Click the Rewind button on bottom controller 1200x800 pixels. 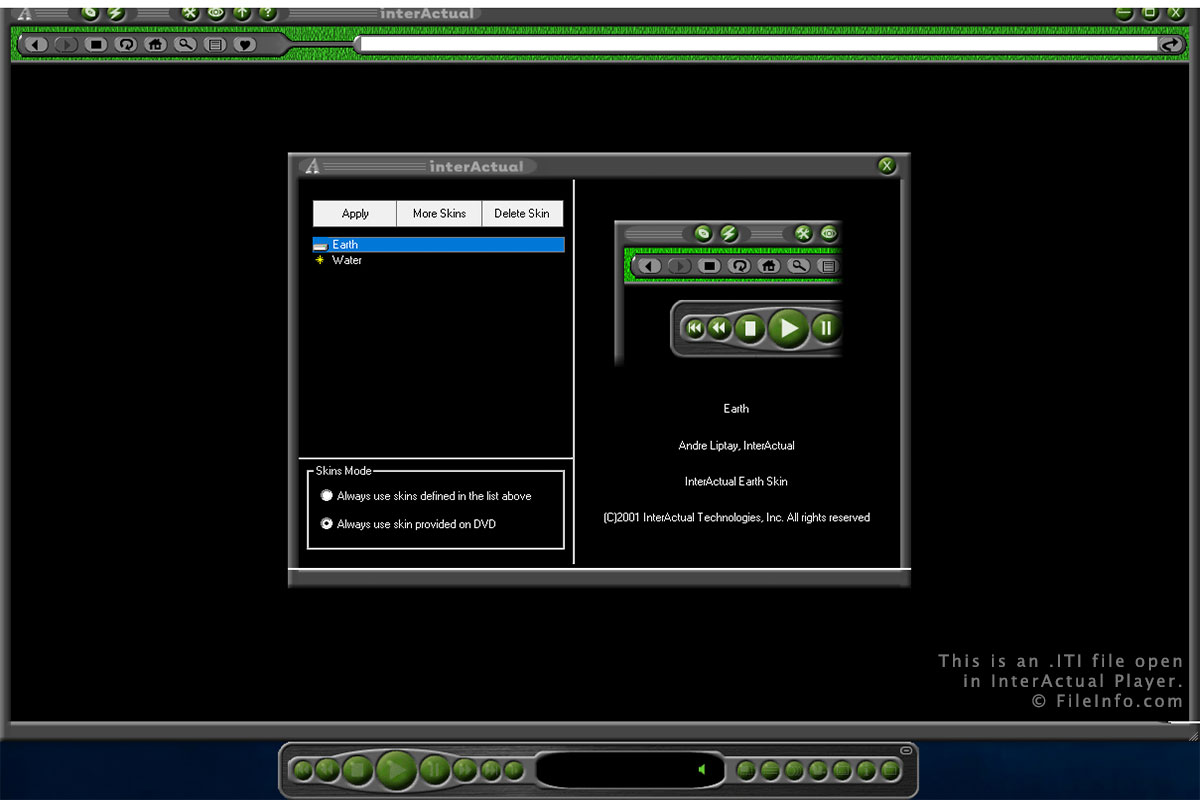[x=327, y=770]
